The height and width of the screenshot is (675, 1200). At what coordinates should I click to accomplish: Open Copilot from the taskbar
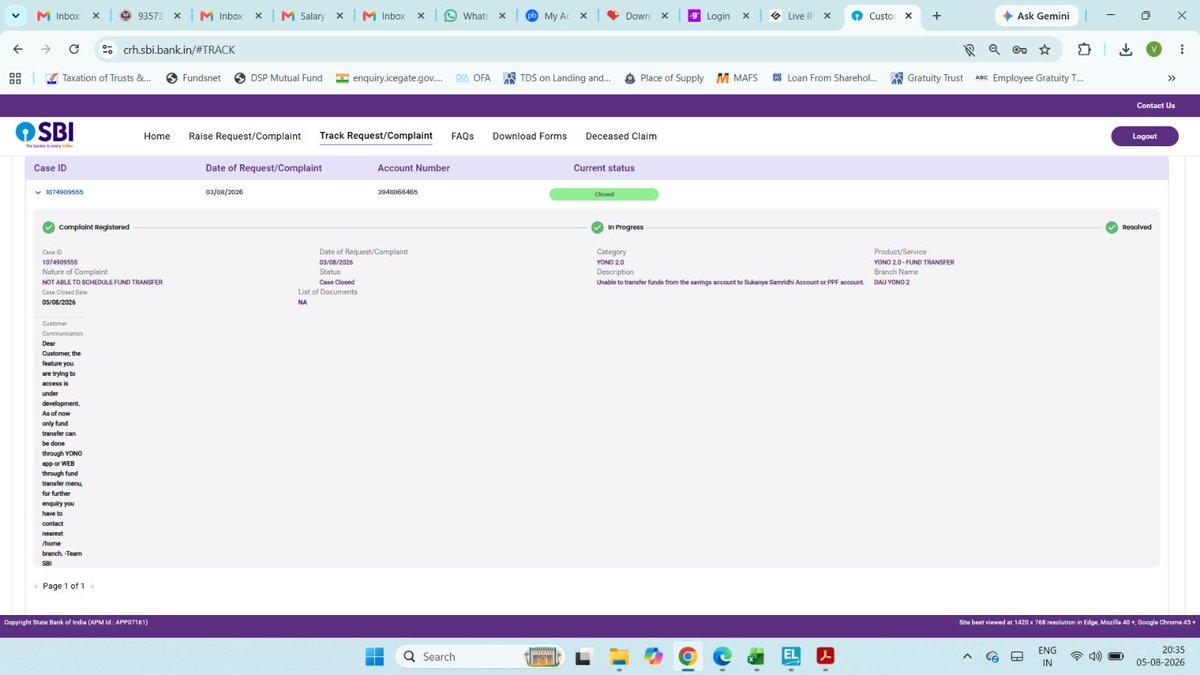coord(653,656)
